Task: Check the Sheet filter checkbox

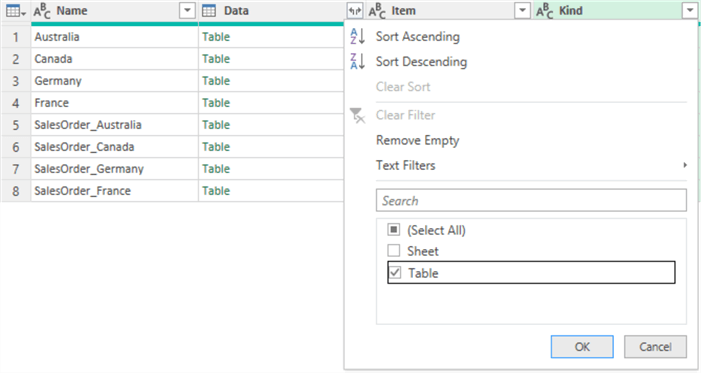Action: pos(393,250)
